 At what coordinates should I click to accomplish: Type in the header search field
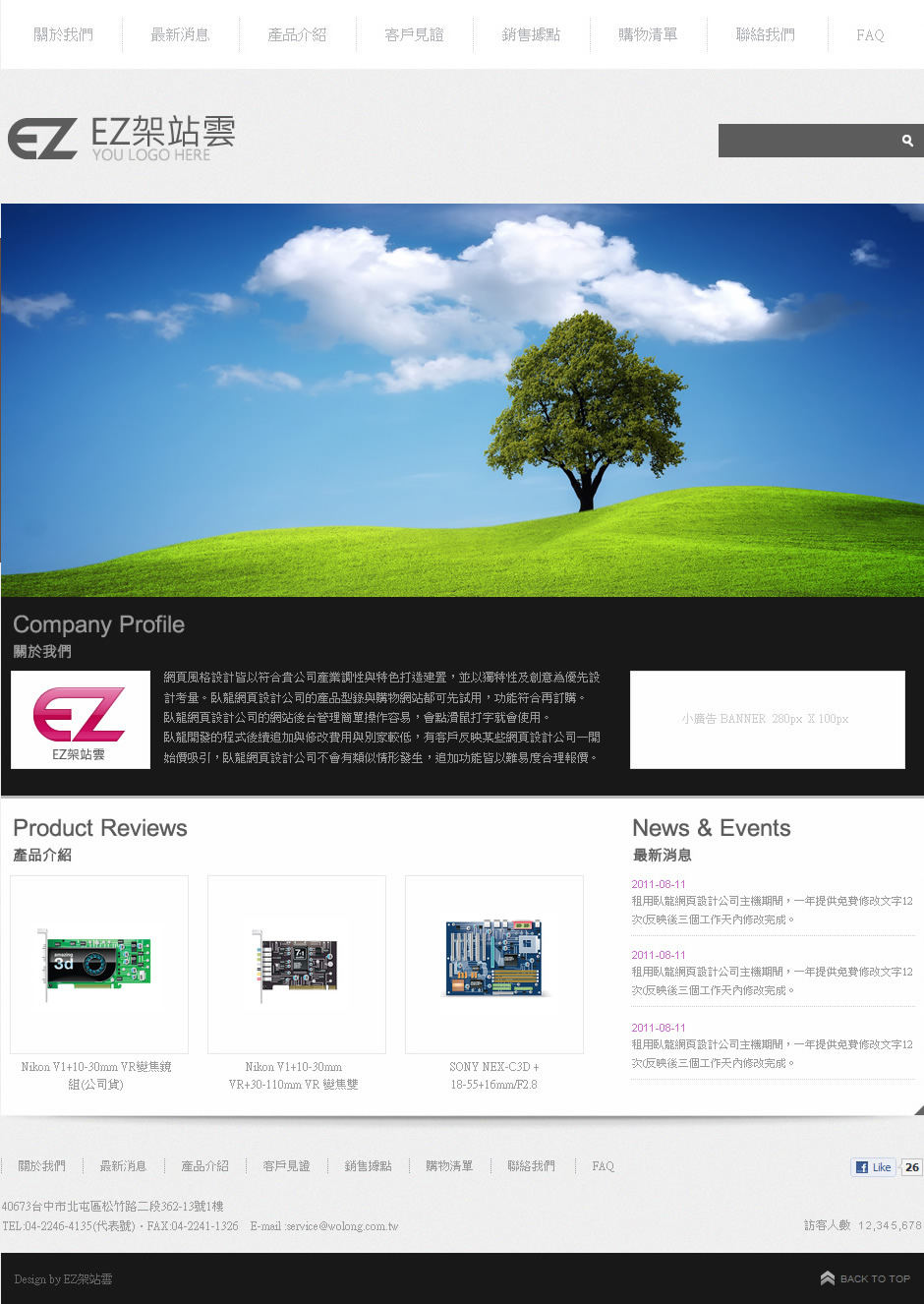806,141
